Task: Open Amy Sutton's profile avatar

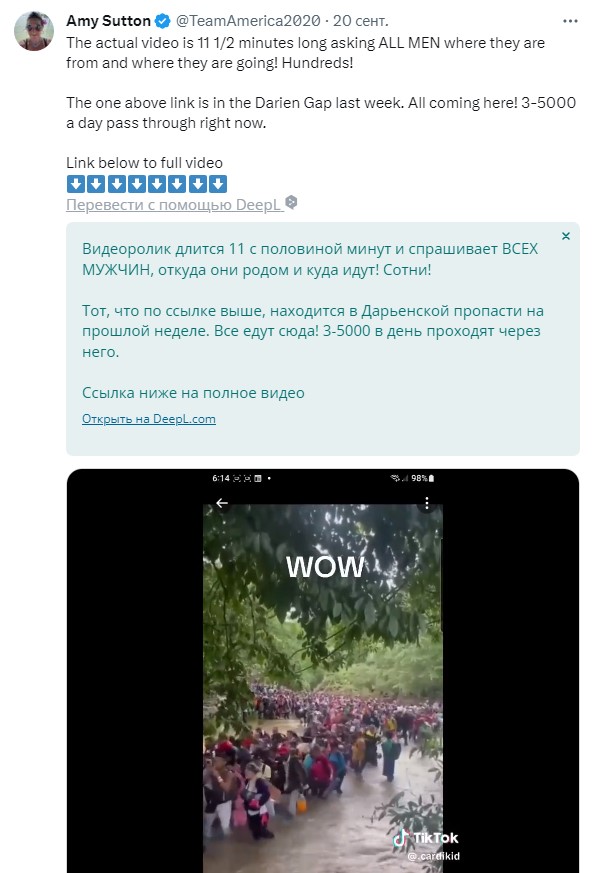Action: coord(34,31)
